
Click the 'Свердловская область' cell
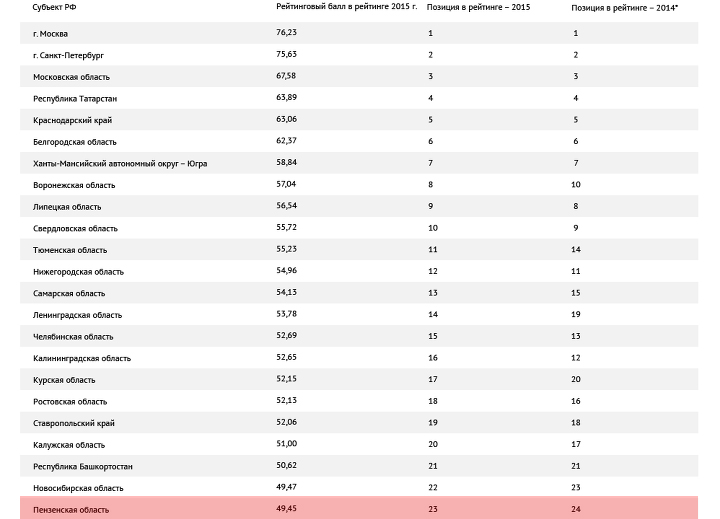[75, 228]
